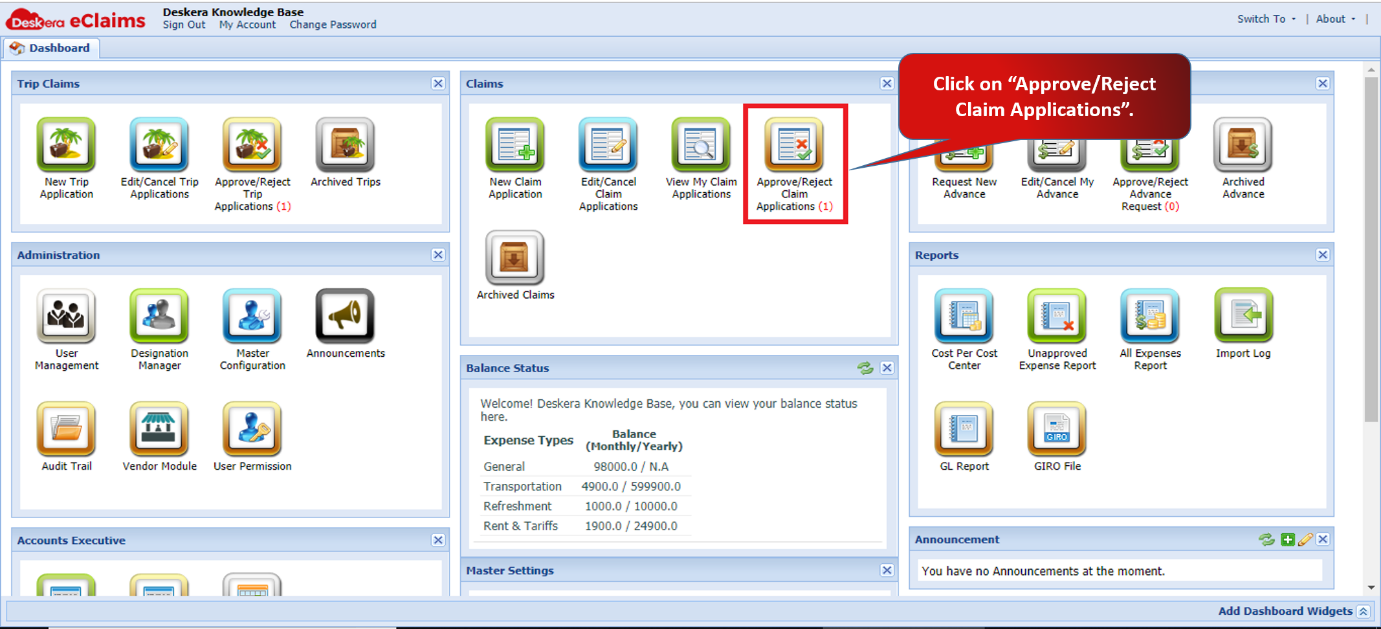Close the Administration widget
Viewport: 1381px width, 629px height.
tap(438, 255)
